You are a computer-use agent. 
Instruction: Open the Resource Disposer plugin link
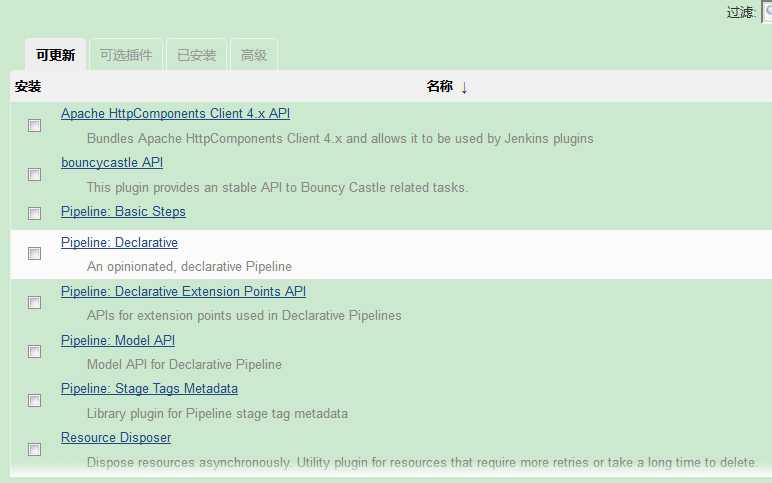(116, 438)
